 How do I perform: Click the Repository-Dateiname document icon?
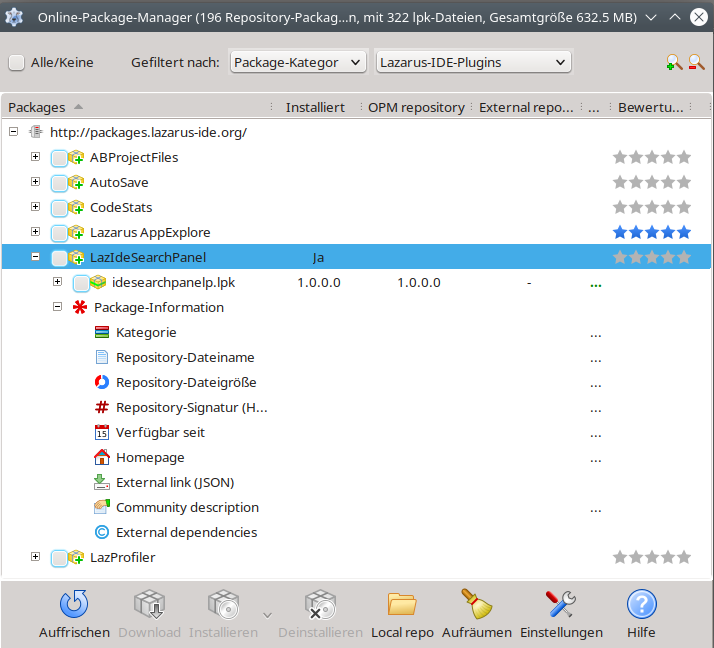point(102,357)
